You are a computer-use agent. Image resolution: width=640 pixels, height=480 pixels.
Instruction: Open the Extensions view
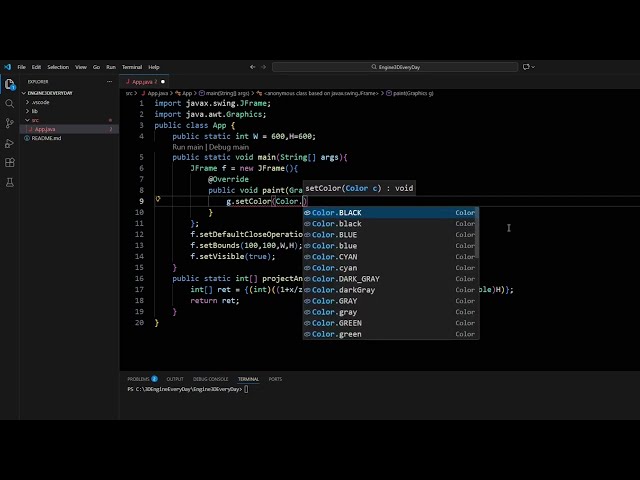click(x=9, y=162)
